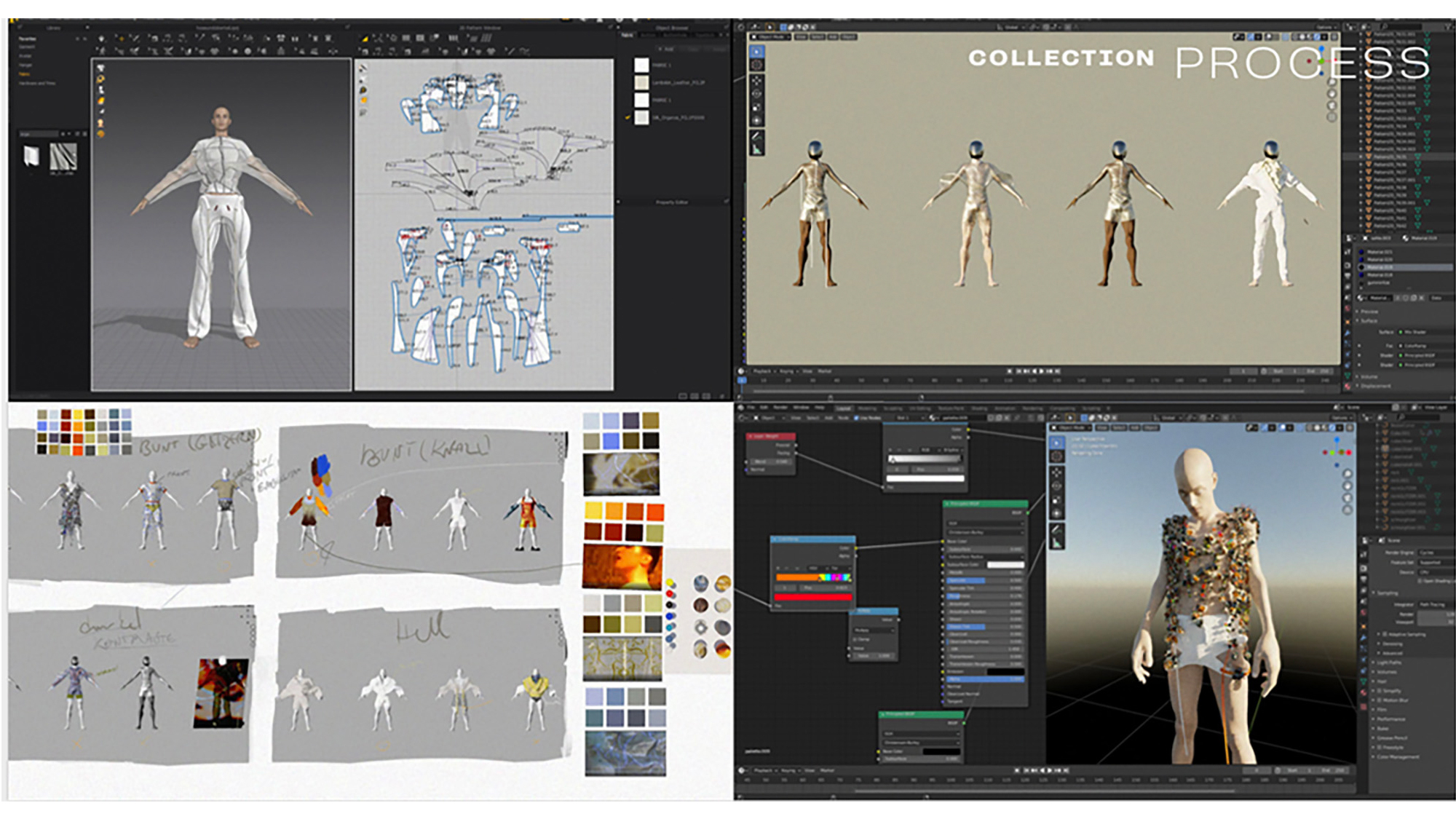The height and width of the screenshot is (819, 1456).
Task: Expand the Performance panel
Action: [1390, 719]
